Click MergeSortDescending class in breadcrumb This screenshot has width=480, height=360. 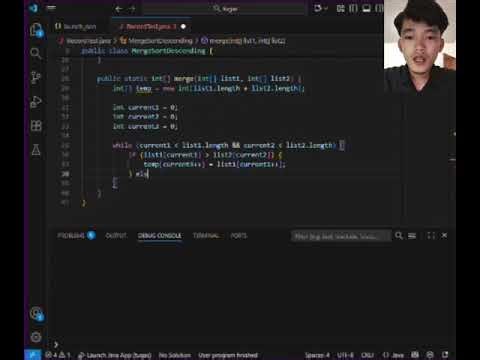160,41
